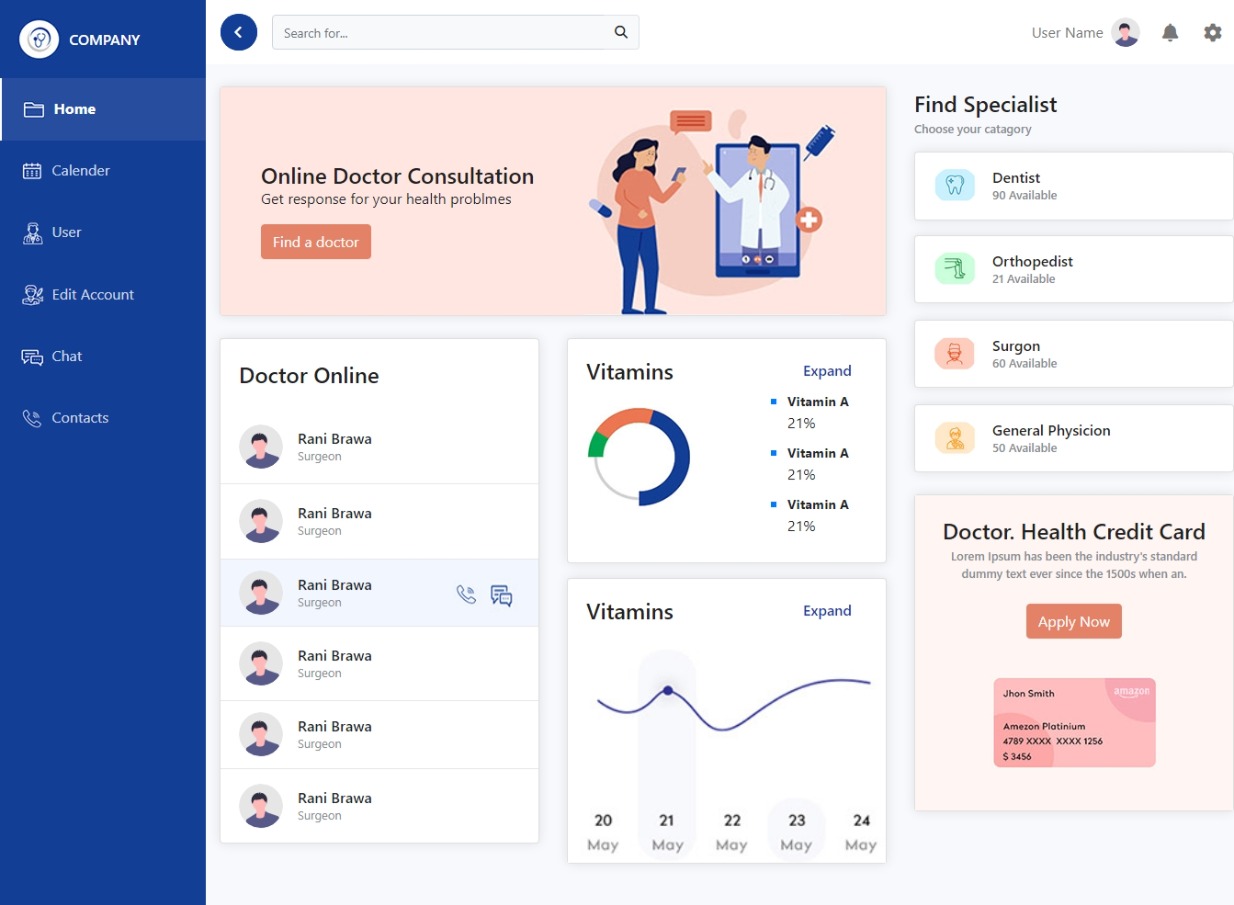Image resolution: width=1234 pixels, height=905 pixels.
Task: Expand the Vitamins line chart card
Action: [827, 611]
